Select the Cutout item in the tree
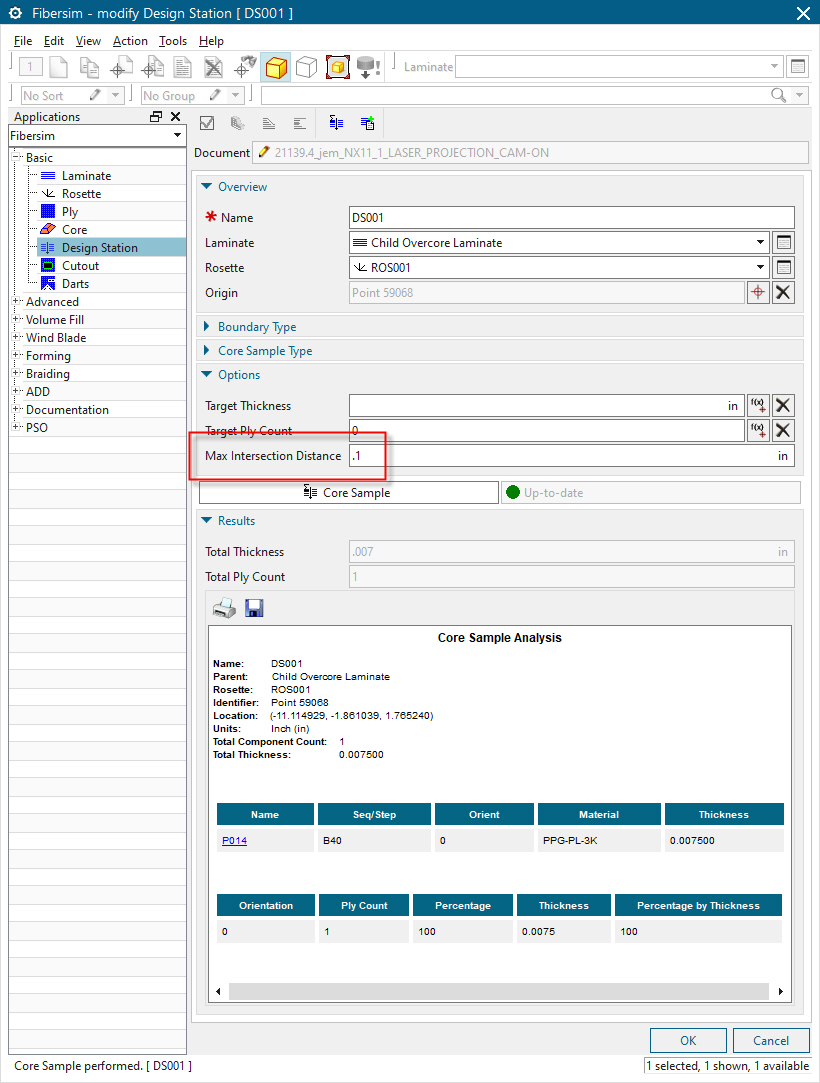 (x=80, y=266)
